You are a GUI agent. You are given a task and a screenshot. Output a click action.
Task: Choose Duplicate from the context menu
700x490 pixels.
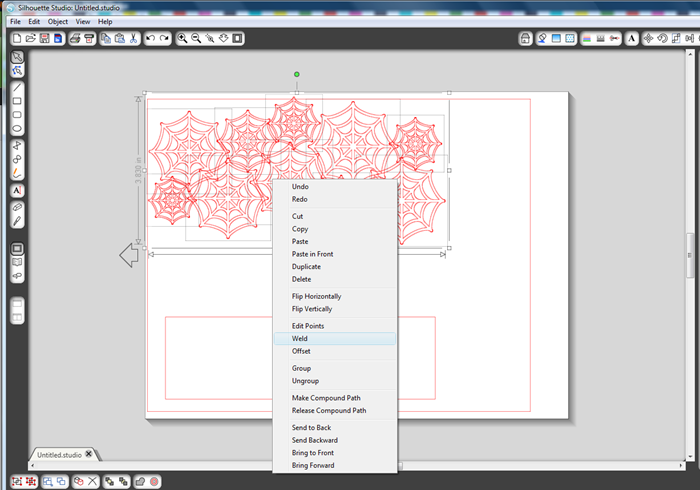coord(335,266)
